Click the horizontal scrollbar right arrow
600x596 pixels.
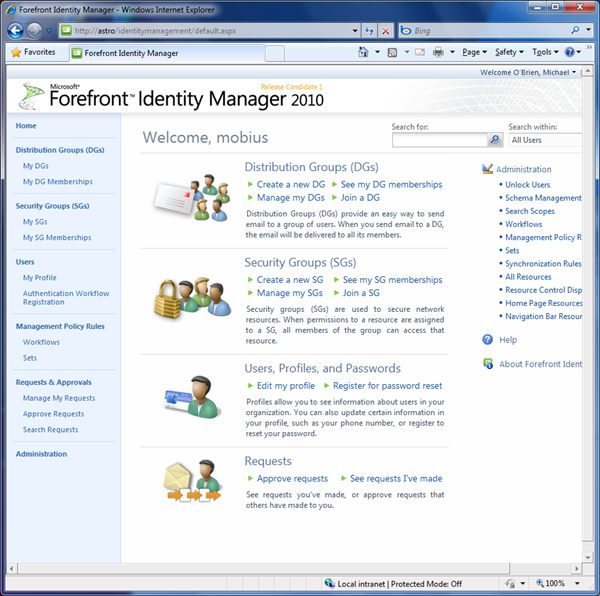pyautogui.click(x=577, y=568)
